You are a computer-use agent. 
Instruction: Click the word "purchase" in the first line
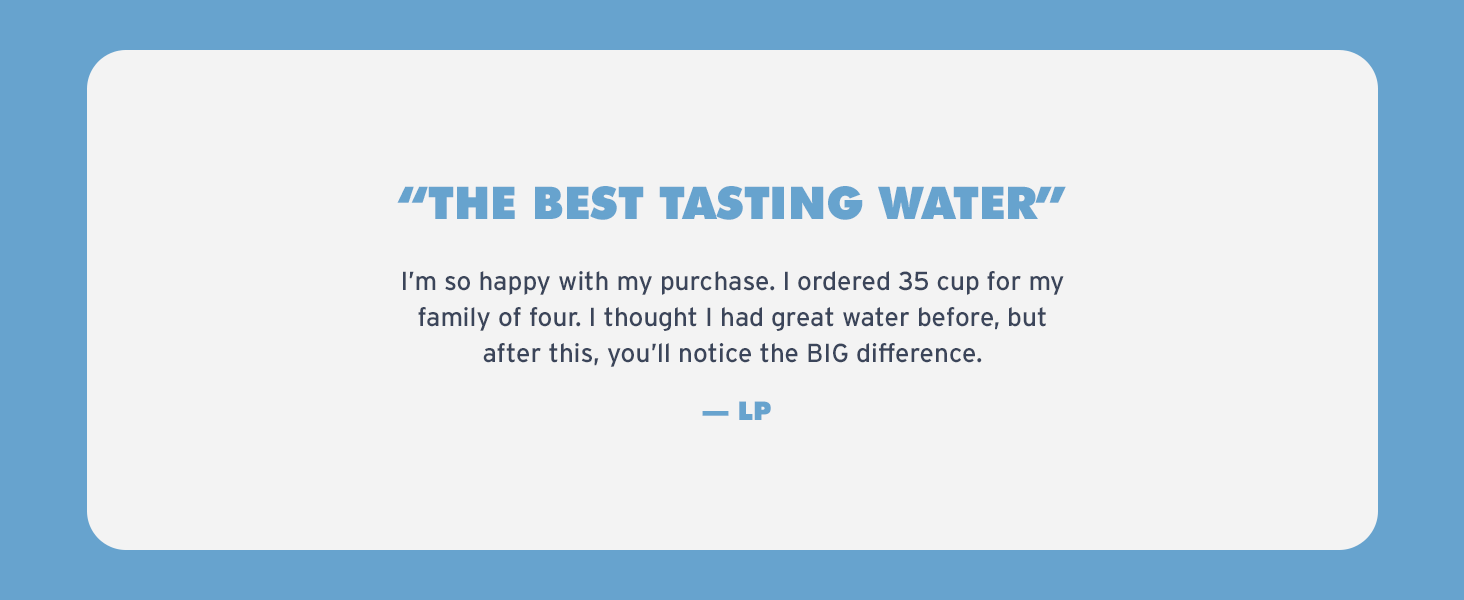(x=718, y=283)
